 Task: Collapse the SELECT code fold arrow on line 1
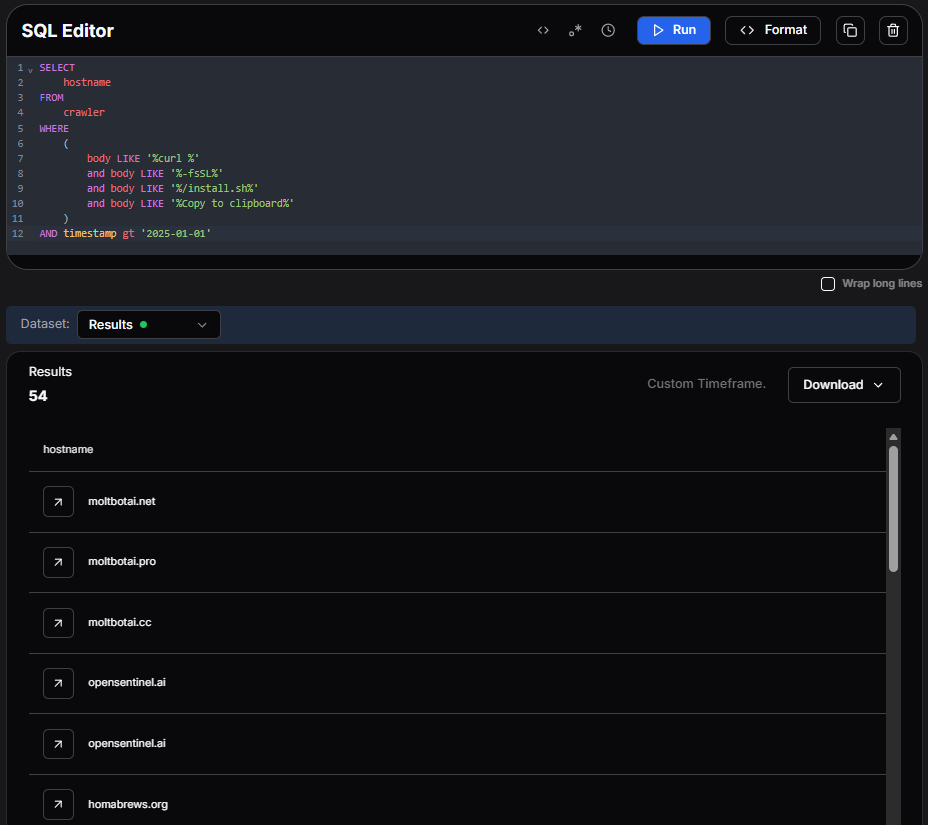tap(30, 69)
